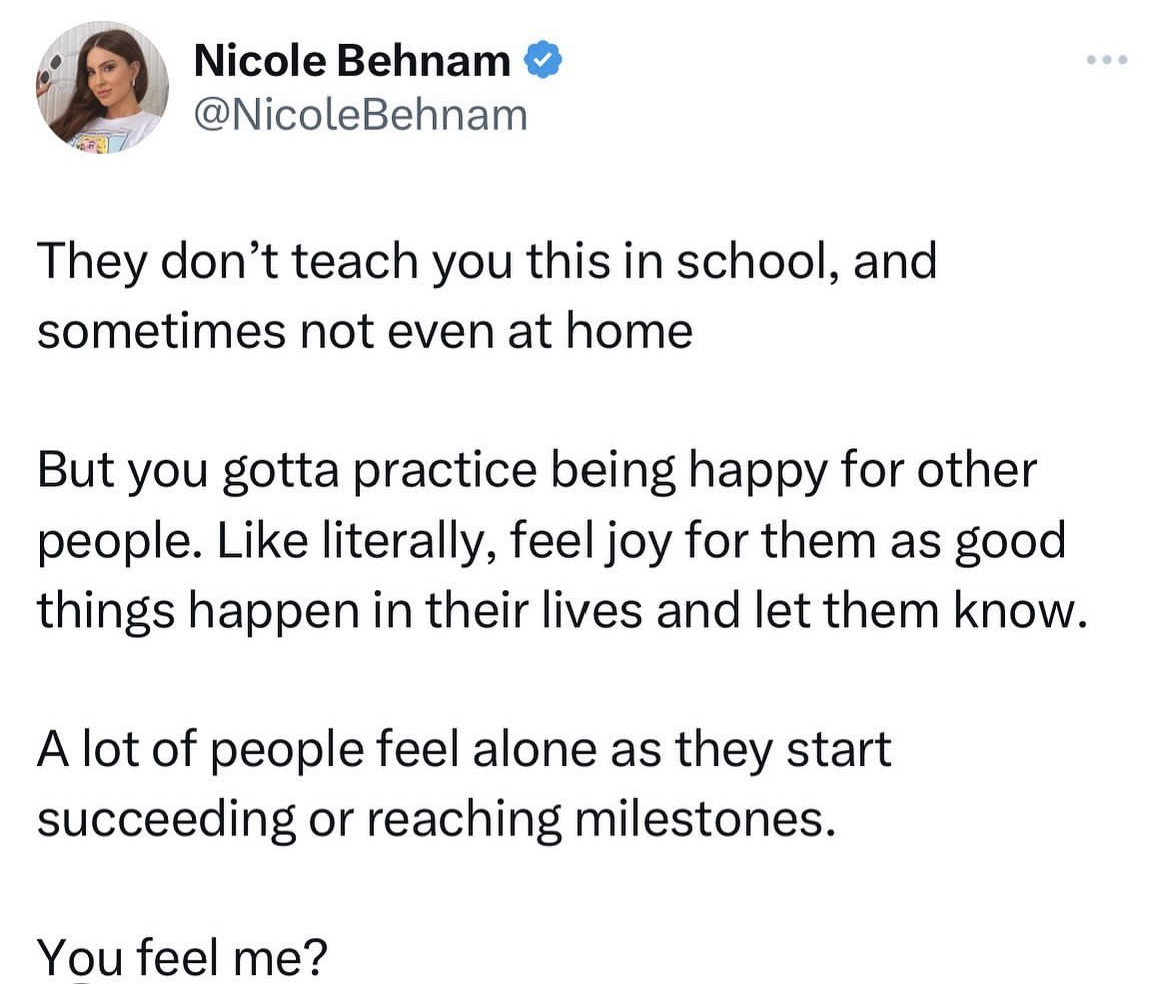Click the line starting "things happen in their lives"
Screen dimensions: 1170x984
click(x=561, y=611)
